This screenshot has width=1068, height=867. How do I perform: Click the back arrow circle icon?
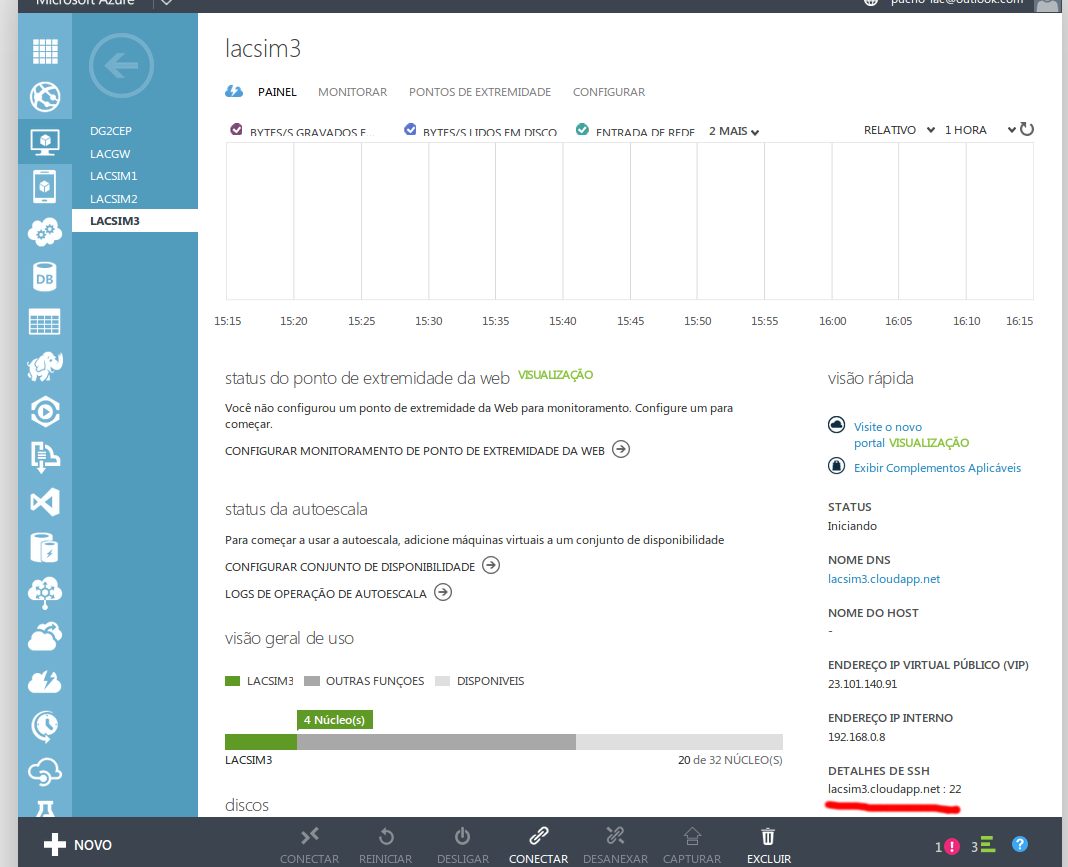121,66
